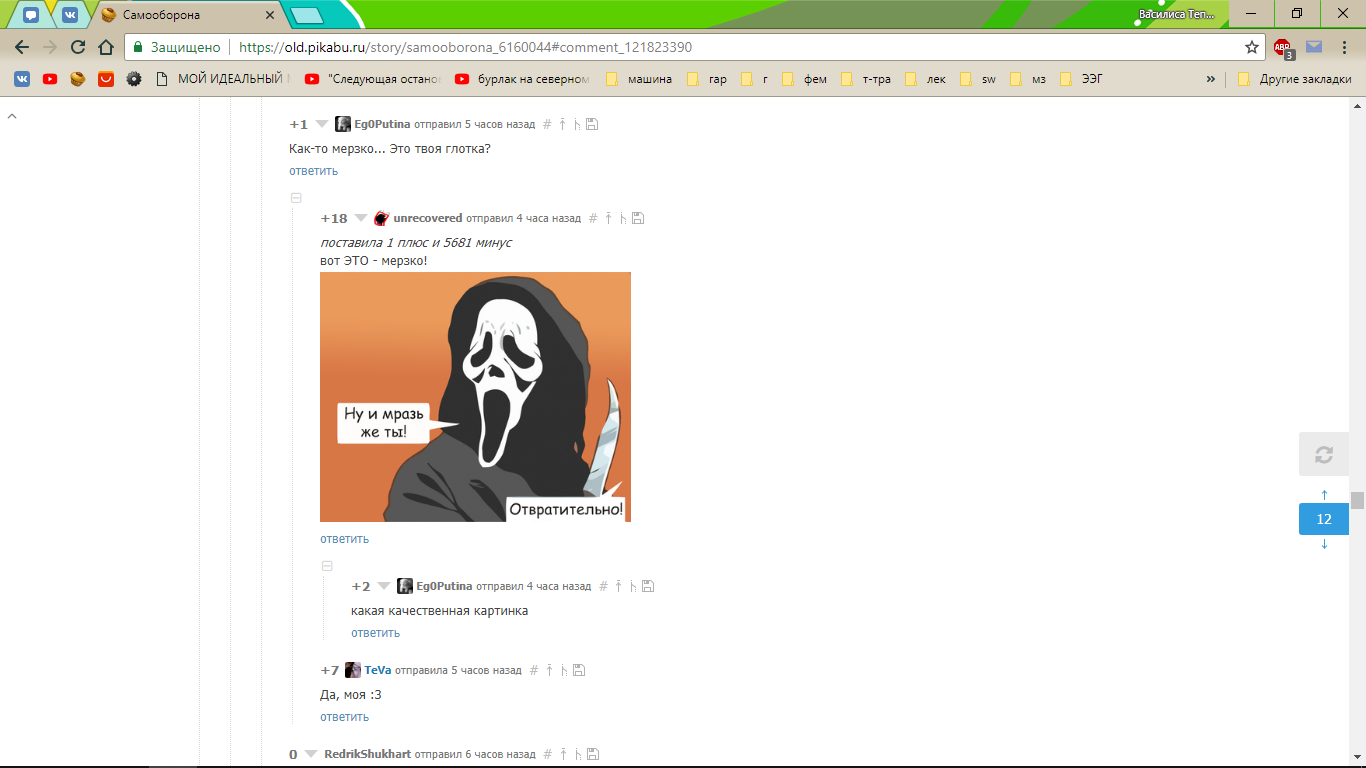
Task: Expand hidden bookmarks with the double chevron
Action: coord(1210,79)
